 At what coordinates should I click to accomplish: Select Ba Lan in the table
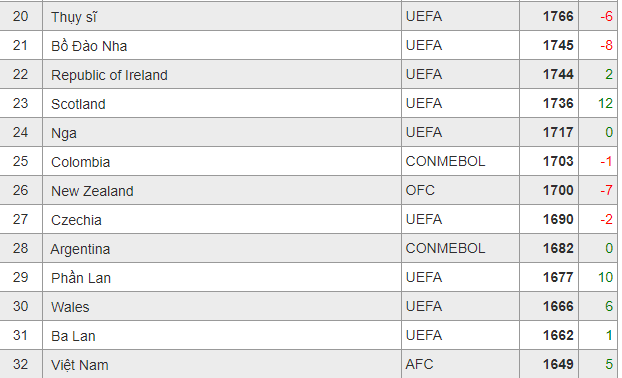pyautogui.click(x=73, y=336)
